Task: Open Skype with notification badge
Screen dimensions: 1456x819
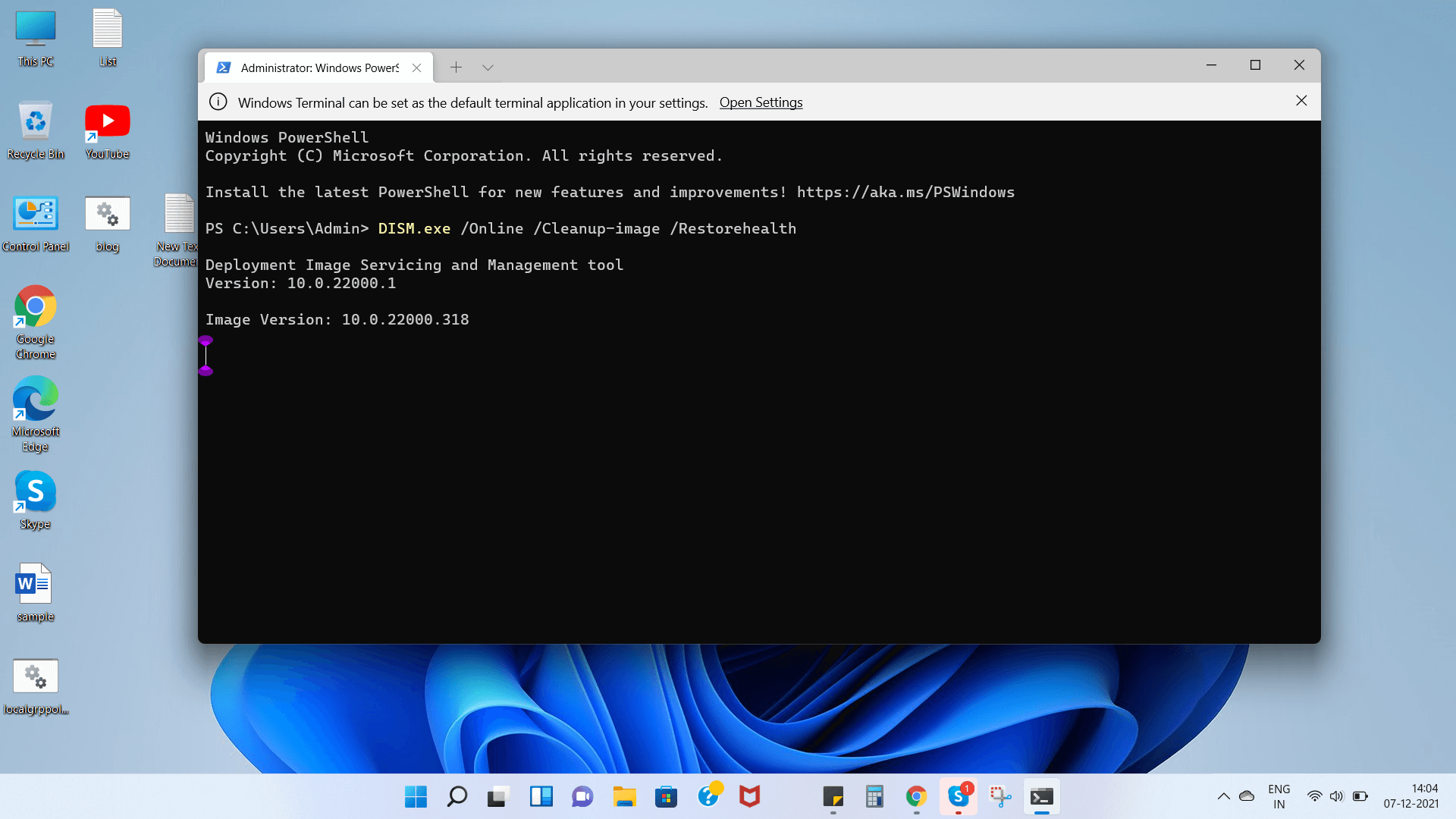Action: (x=959, y=796)
